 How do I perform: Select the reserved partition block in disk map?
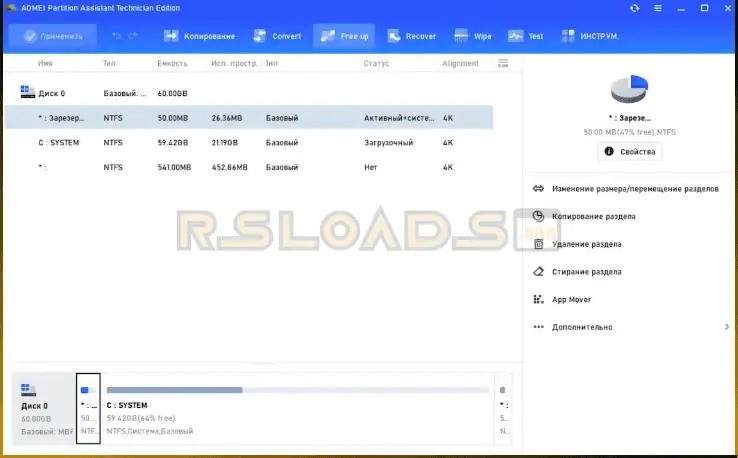coord(88,409)
